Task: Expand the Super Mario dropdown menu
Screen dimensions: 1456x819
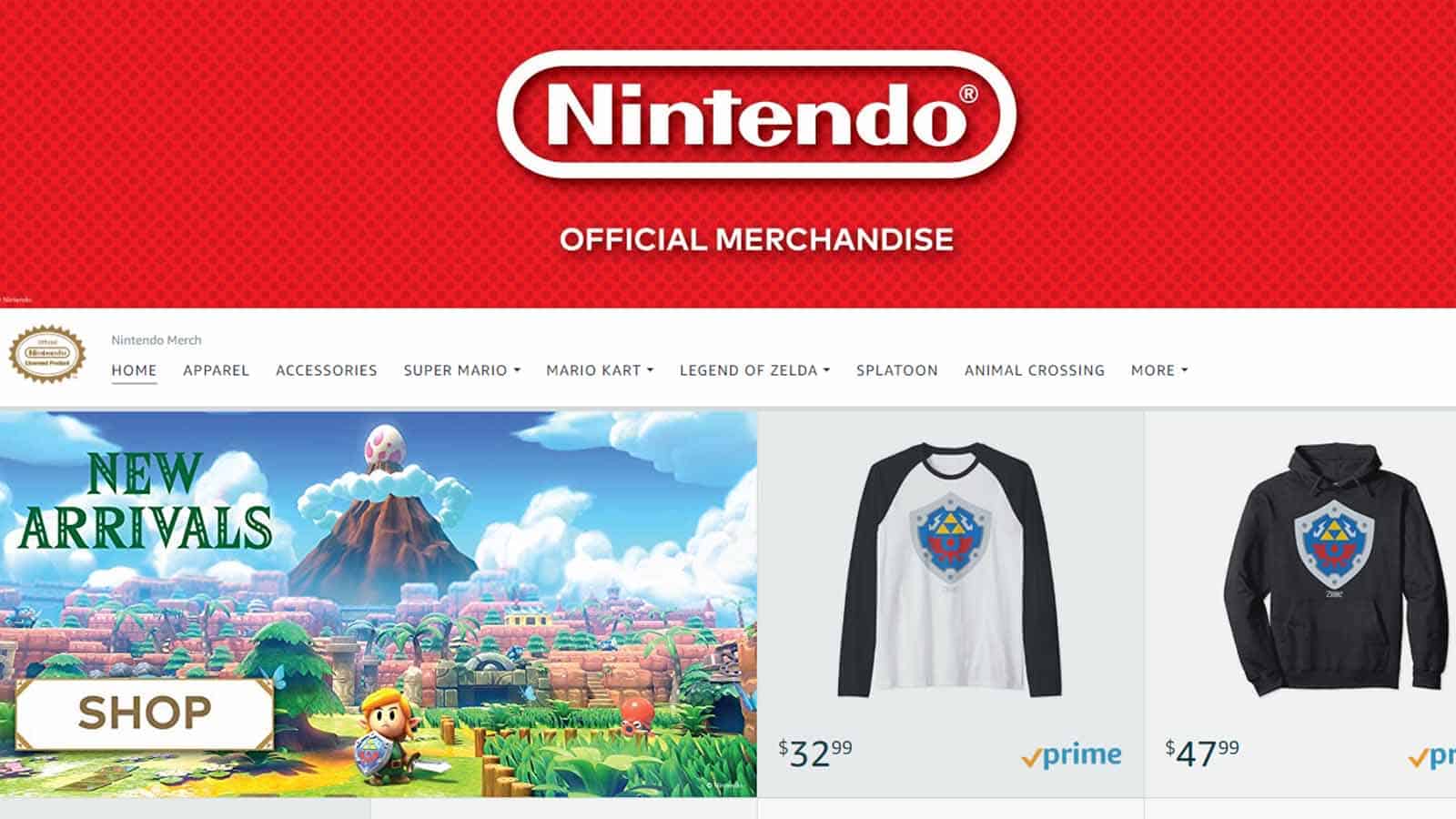Action: pyautogui.click(x=462, y=370)
